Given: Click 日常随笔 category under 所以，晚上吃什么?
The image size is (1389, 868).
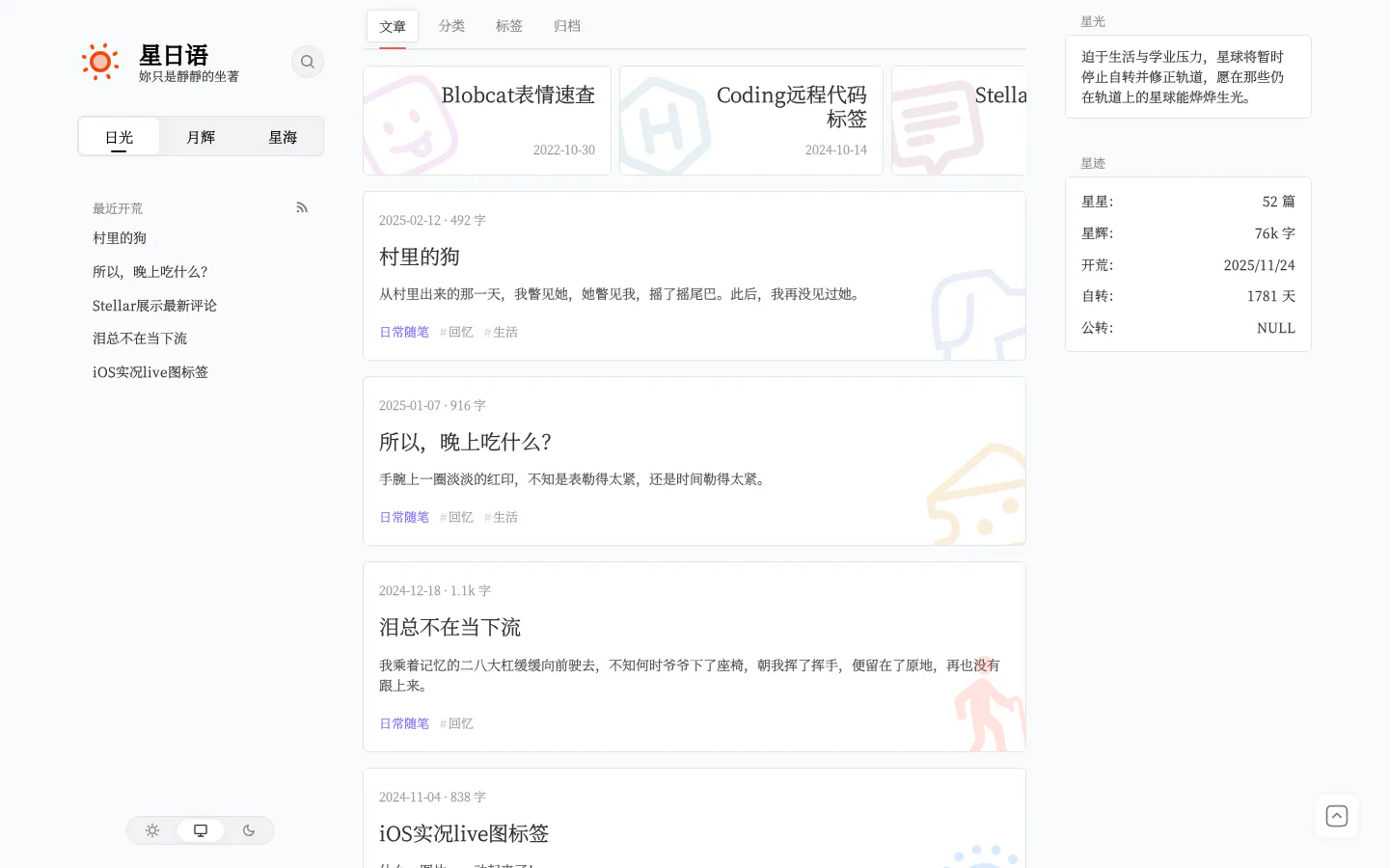Looking at the screenshot, I should pyautogui.click(x=404, y=517).
